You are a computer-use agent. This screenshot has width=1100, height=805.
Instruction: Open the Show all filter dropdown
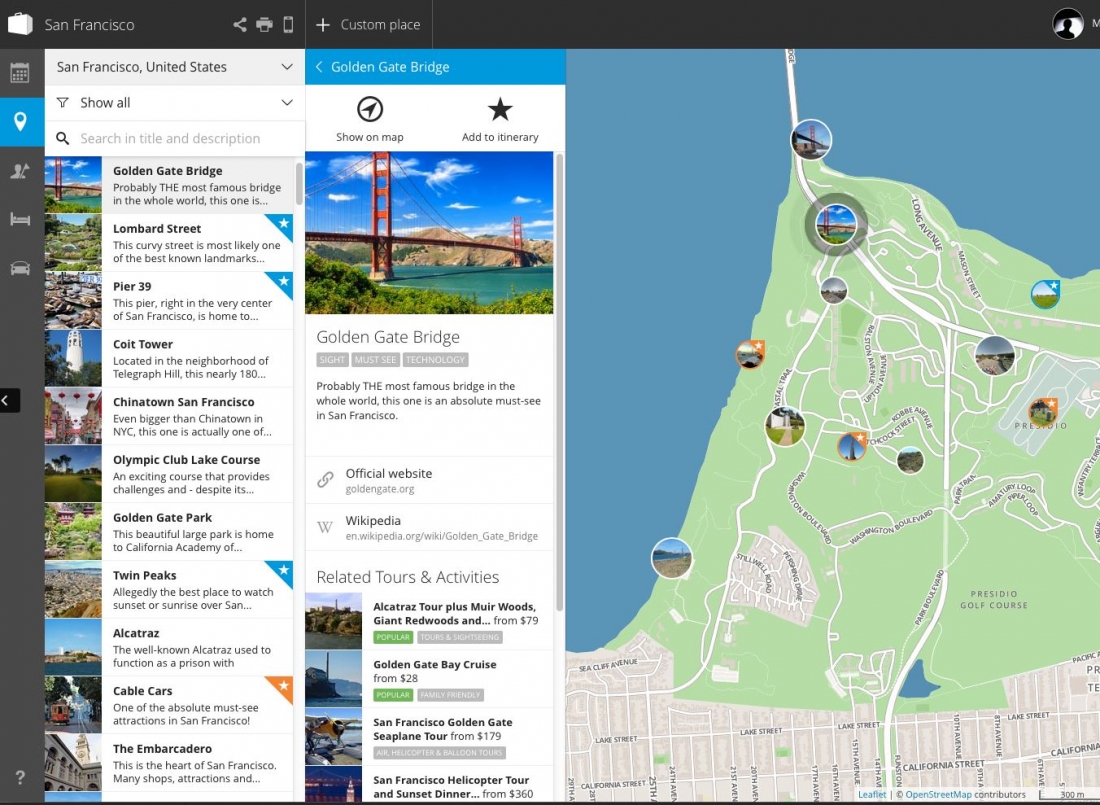pyautogui.click(x=286, y=103)
